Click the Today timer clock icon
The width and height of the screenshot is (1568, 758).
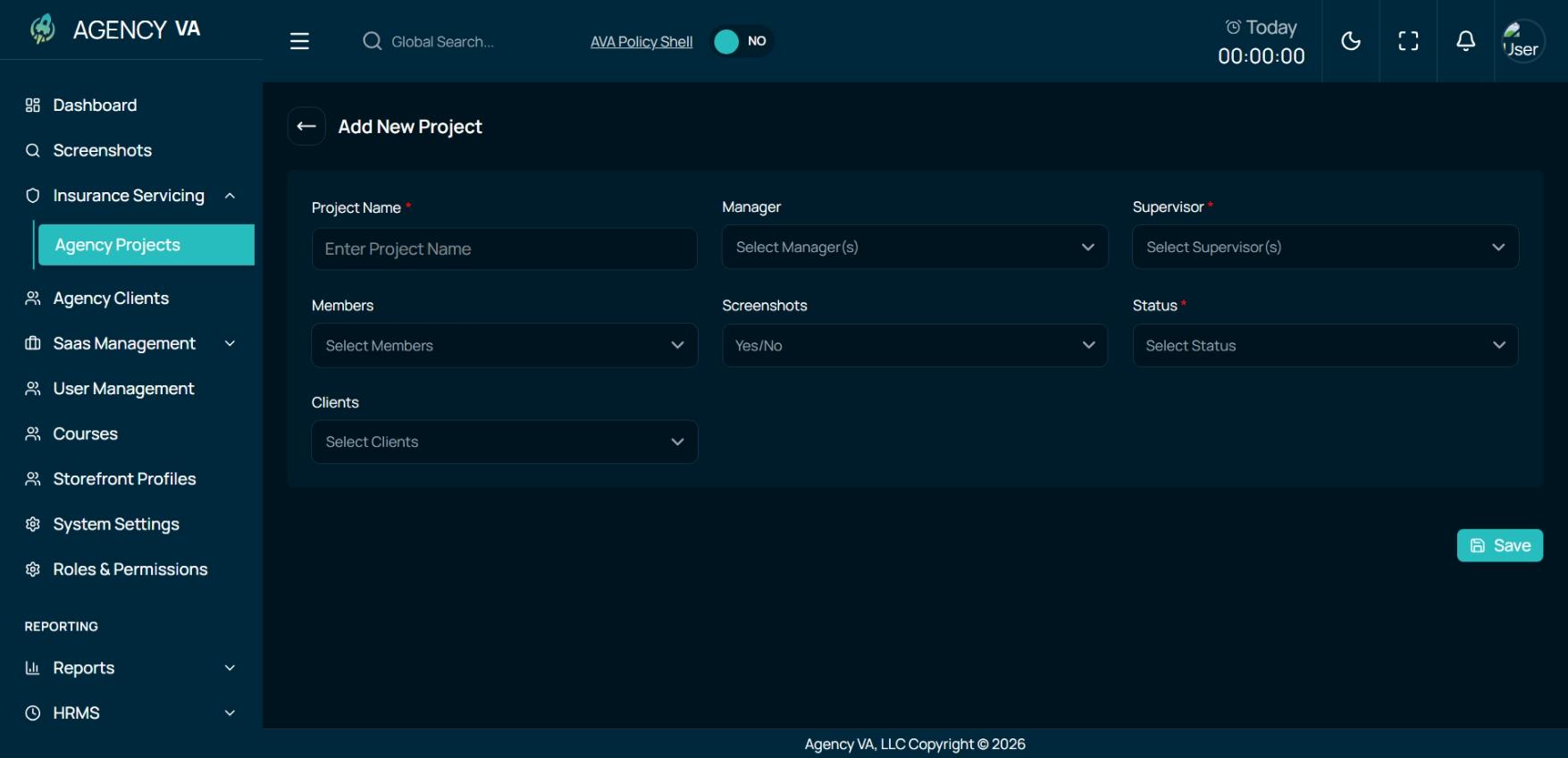1233,27
